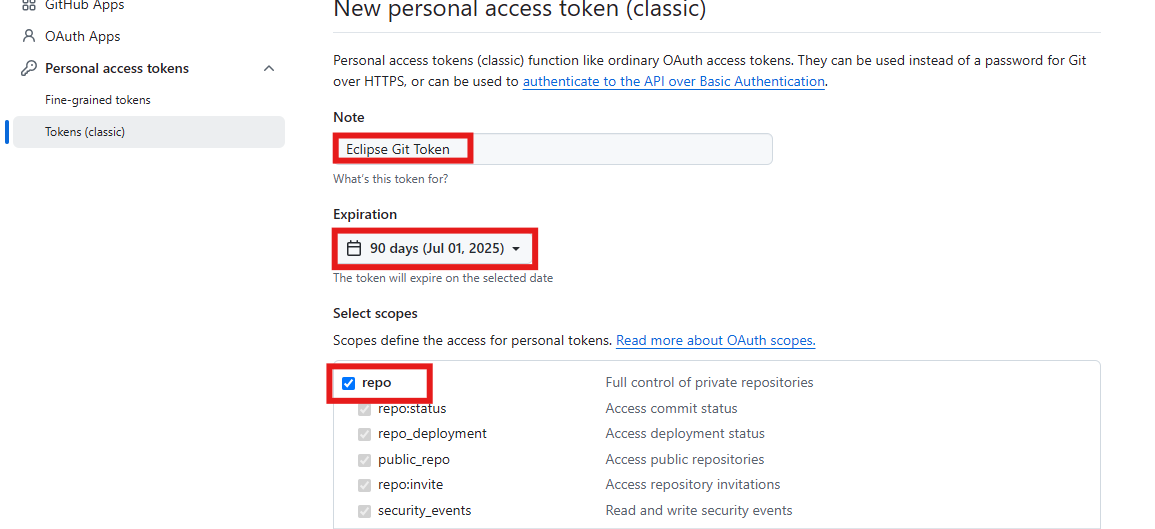The image size is (1155, 529).
Task: Click the expiration dropdown caret arrow
Action: 516,249
